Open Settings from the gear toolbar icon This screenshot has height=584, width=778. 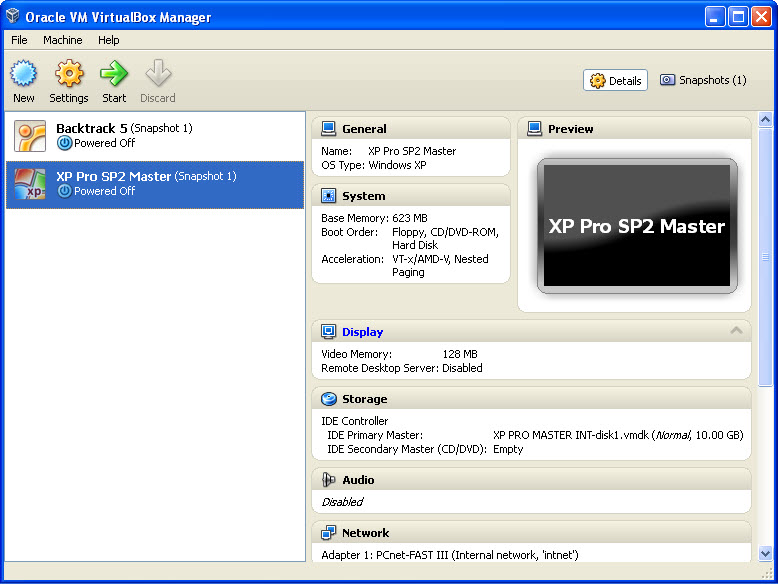click(69, 75)
